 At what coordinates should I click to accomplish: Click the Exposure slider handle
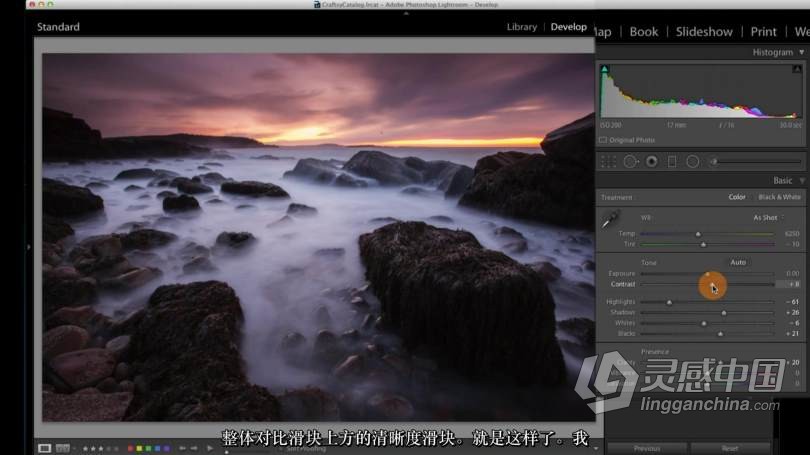coord(708,274)
